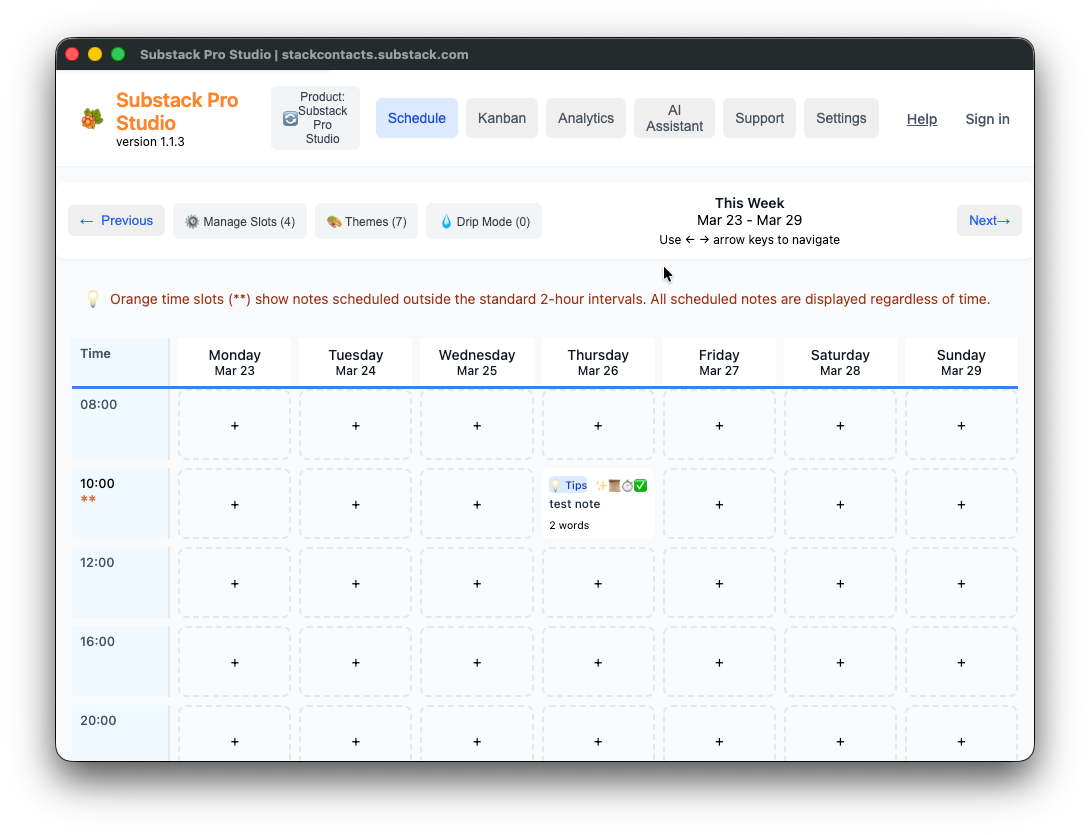Add a note at 08:00 on Sunday
The width and height of the screenshot is (1090, 835).
[x=961, y=425]
